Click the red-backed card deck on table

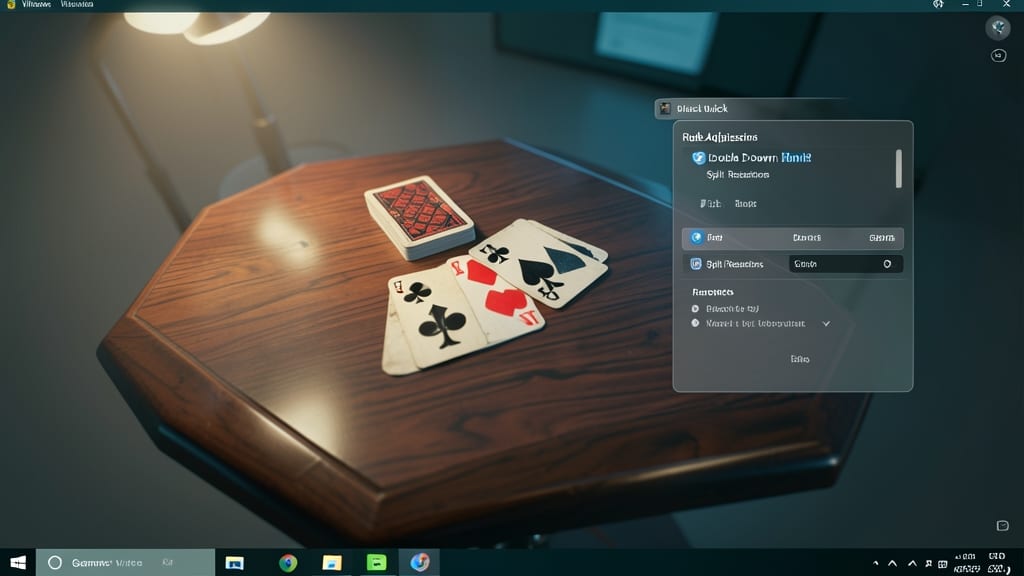[x=419, y=217]
